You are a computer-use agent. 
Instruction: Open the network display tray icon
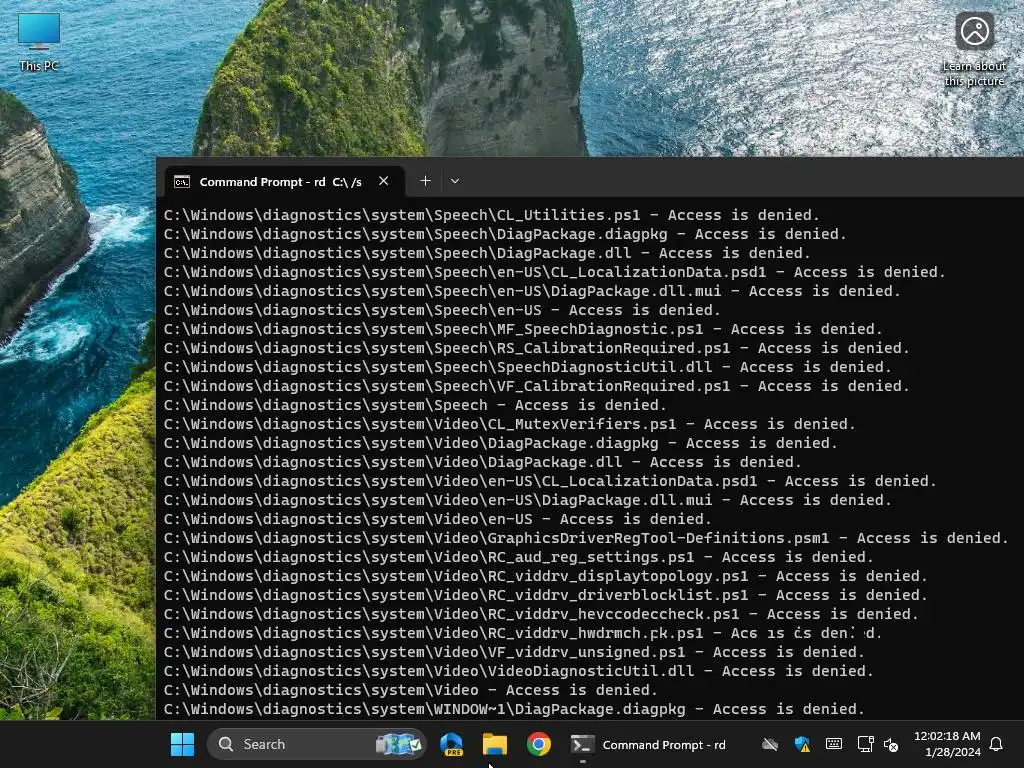(x=865, y=744)
